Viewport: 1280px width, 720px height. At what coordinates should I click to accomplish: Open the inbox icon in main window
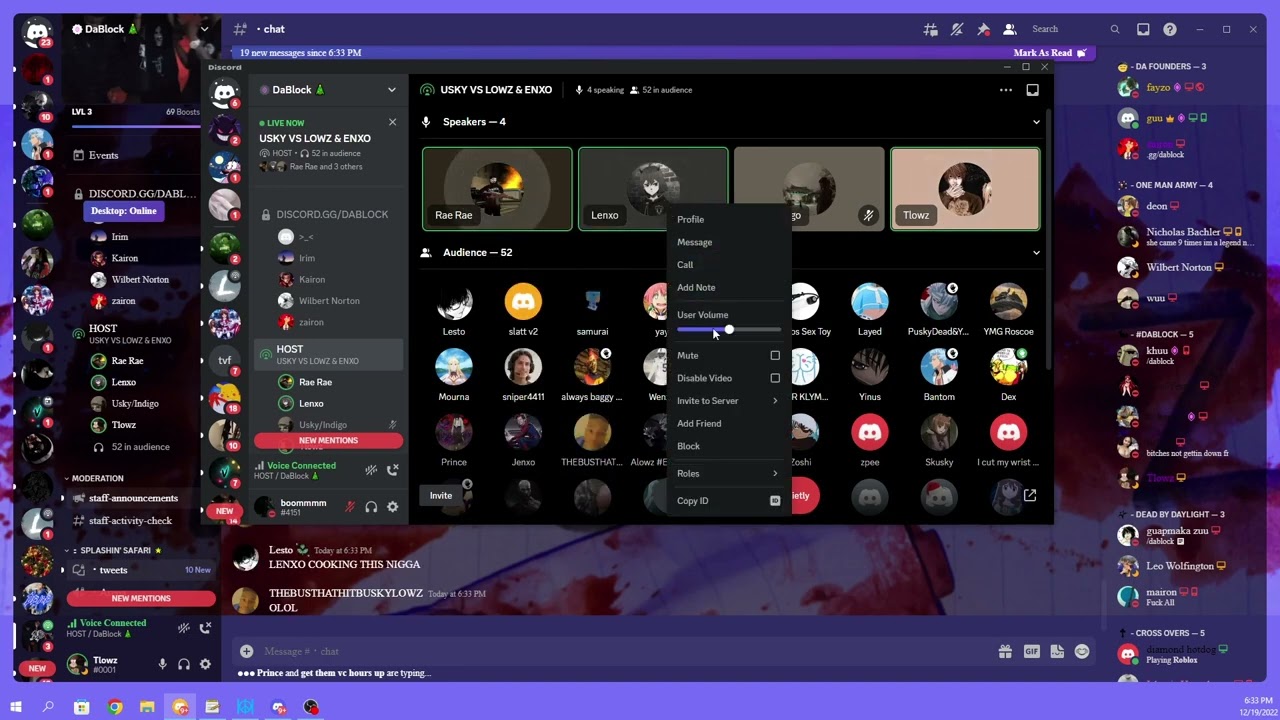pyautogui.click(x=1143, y=29)
